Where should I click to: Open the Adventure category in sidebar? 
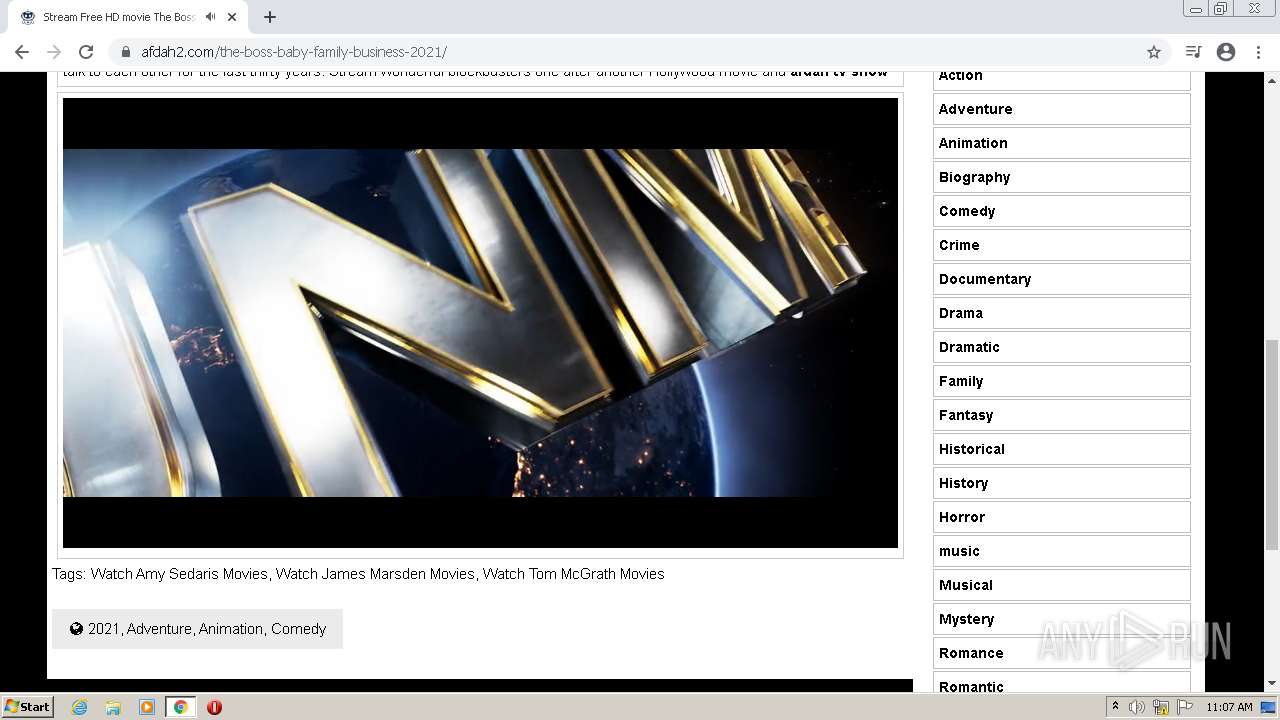tap(1061, 109)
